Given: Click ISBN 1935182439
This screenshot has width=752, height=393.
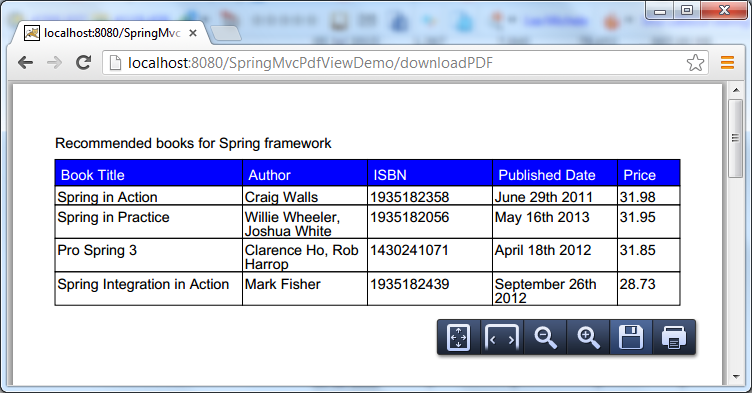Looking at the screenshot, I should tap(430, 289).
